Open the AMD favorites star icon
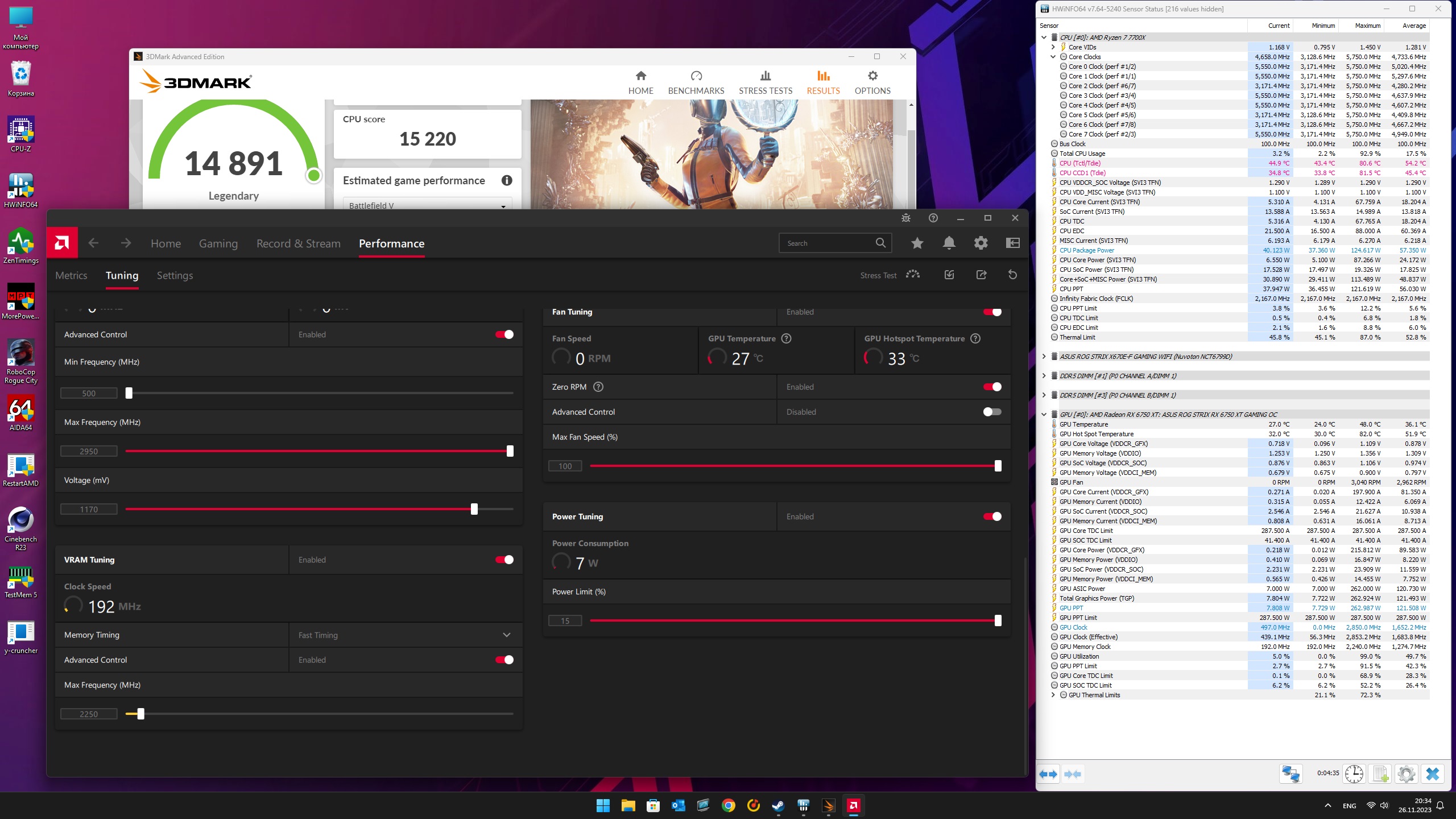This screenshot has height=819, width=1456. coord(917,243)
